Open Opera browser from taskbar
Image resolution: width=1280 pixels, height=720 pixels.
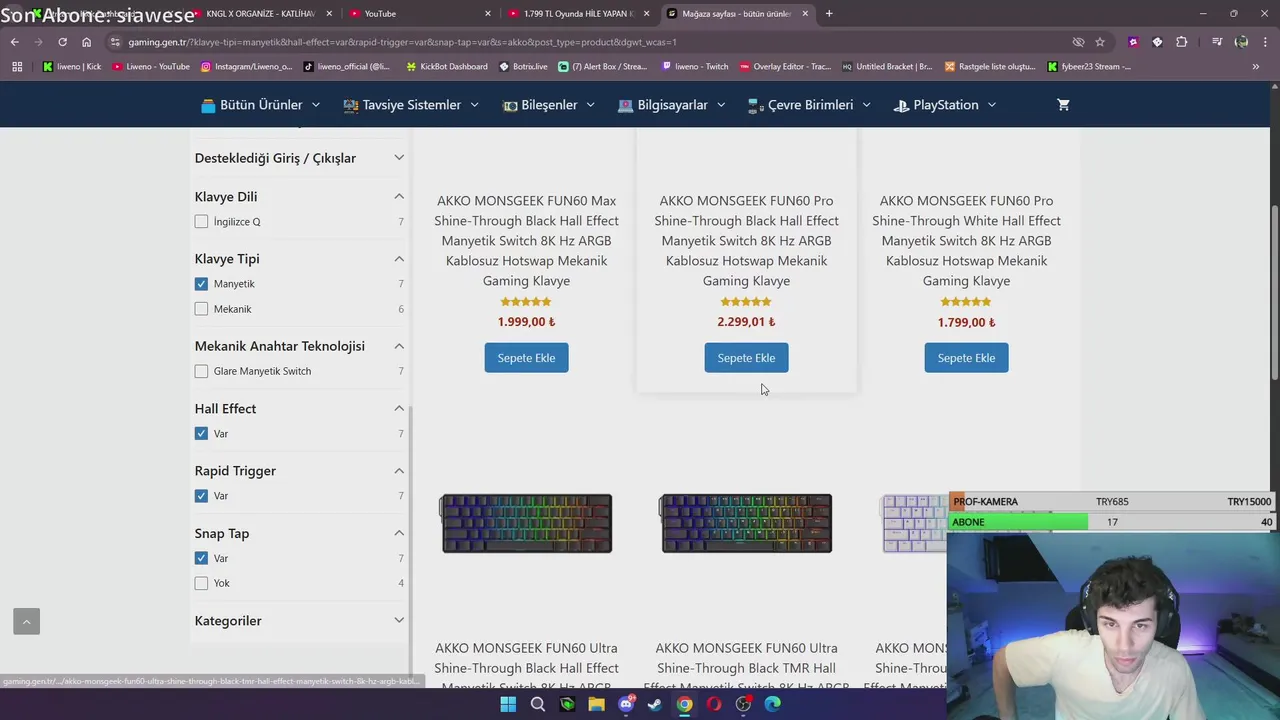(x=714, y=704)
